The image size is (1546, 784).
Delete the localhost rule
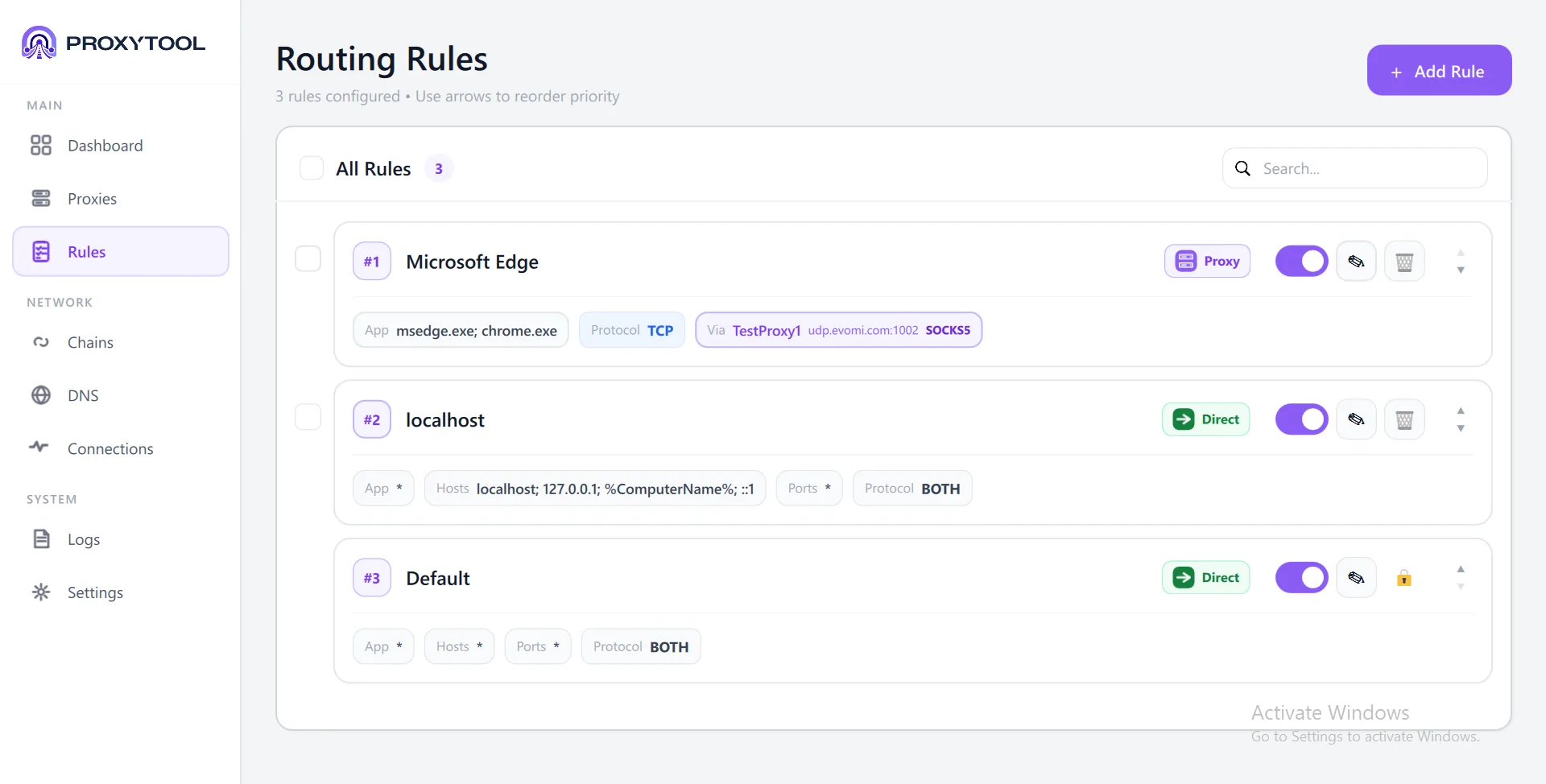tap(1404, 419)
